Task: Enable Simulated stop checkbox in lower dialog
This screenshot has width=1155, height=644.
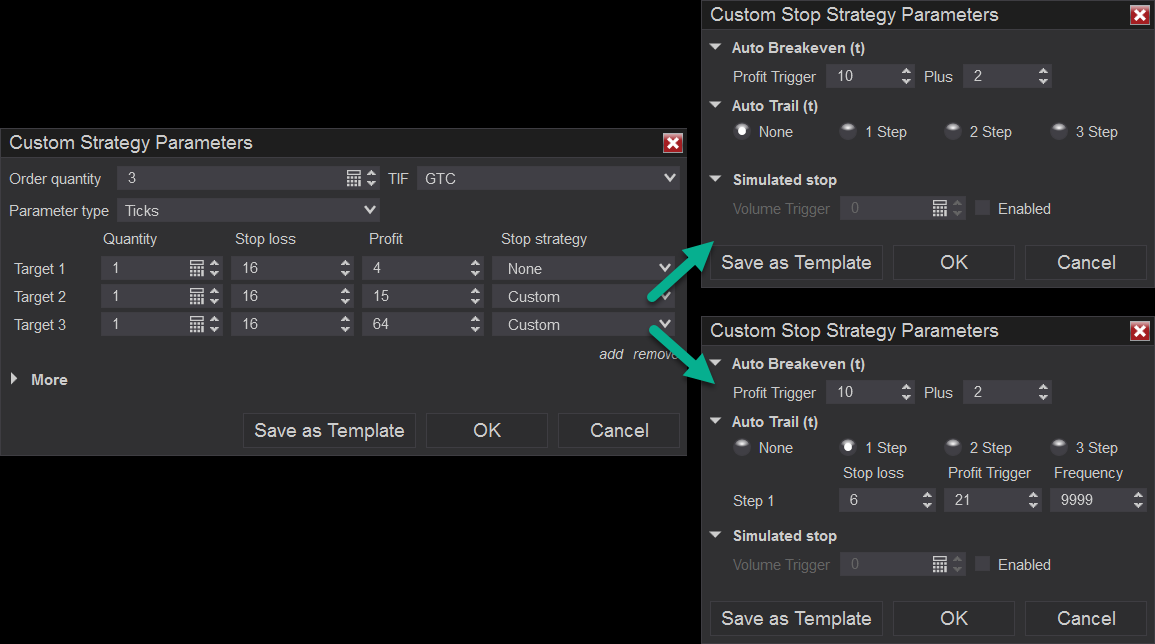Action: click(983, 564)
